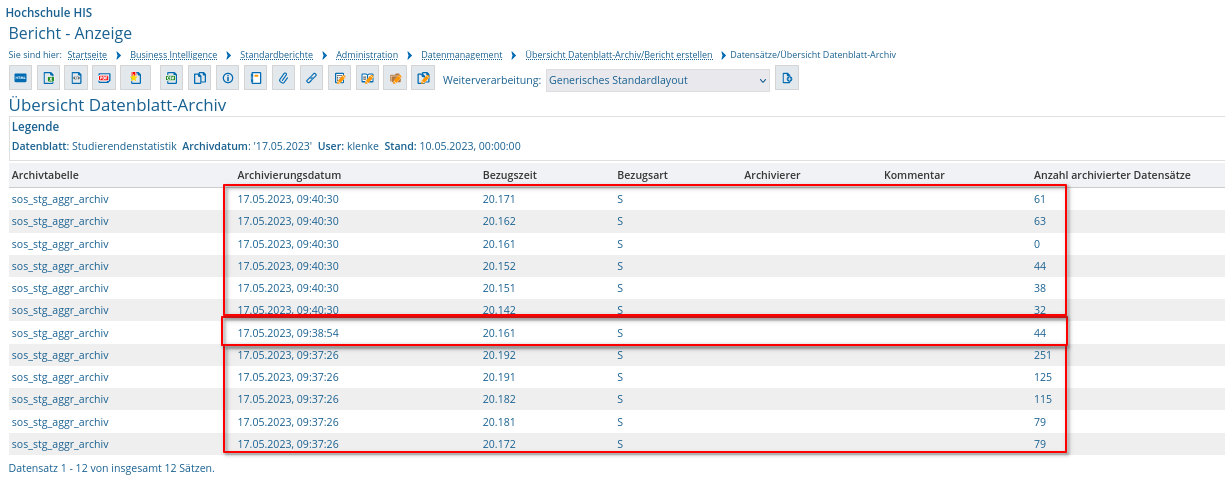Export report as XML file

click(x=76, y=79)
